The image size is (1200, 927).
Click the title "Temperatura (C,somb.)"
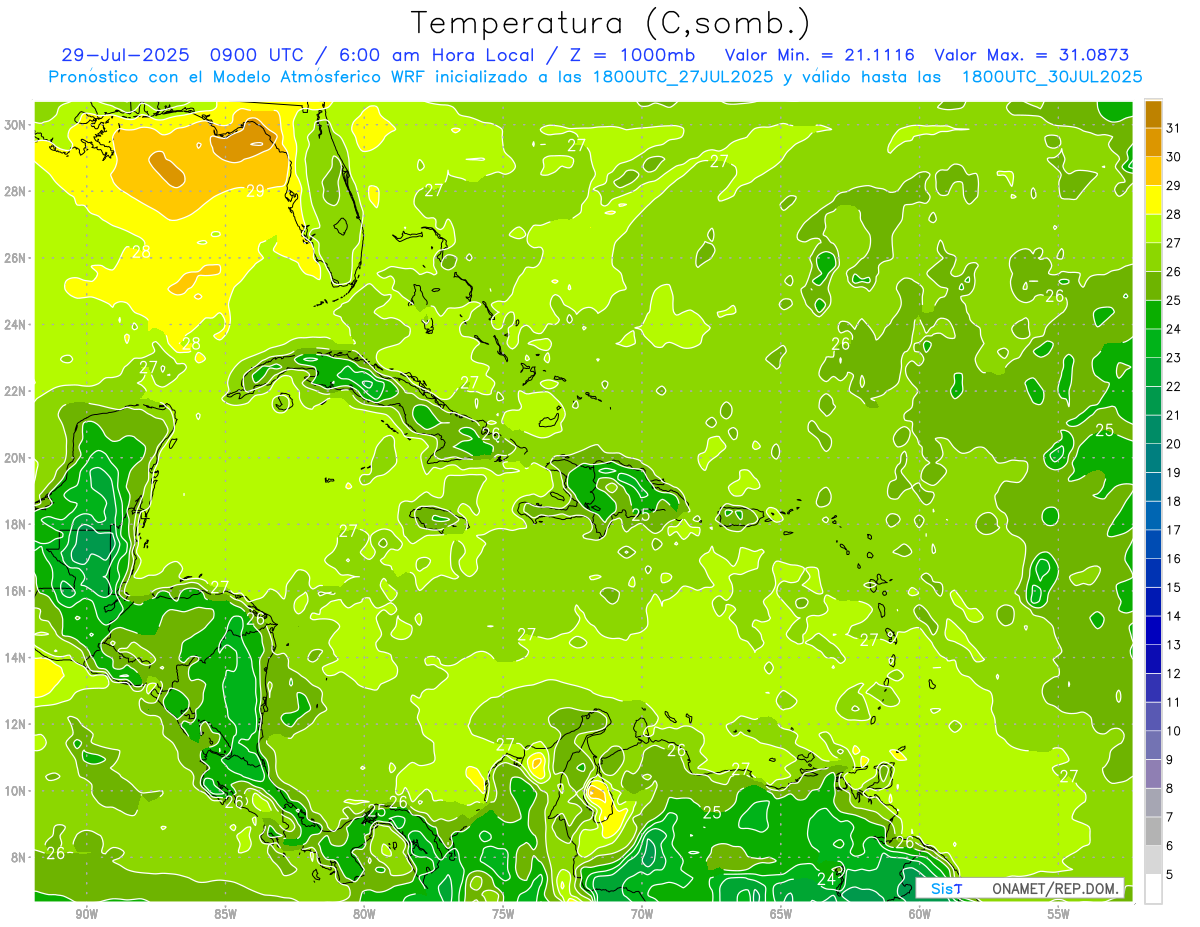[610, 23]
